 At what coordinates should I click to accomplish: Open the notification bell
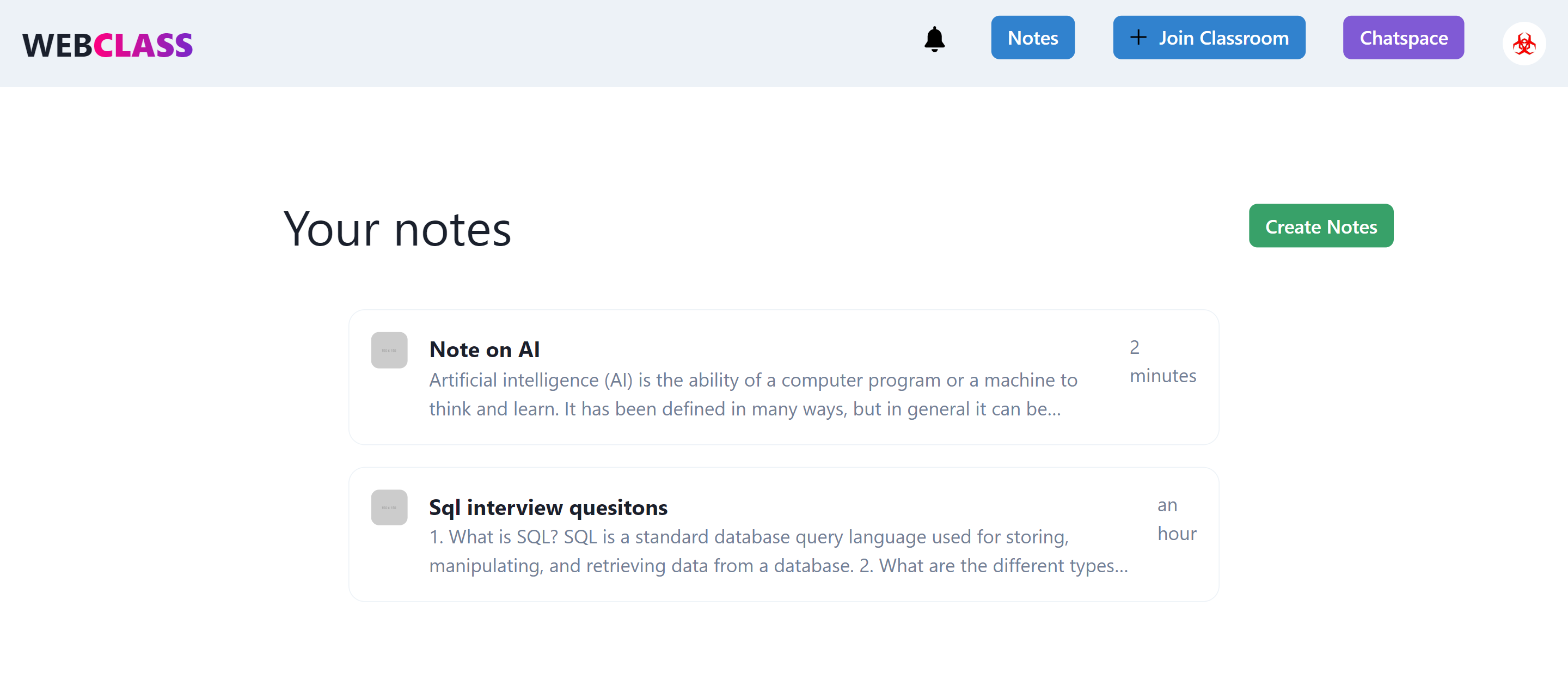pos(934,38)
